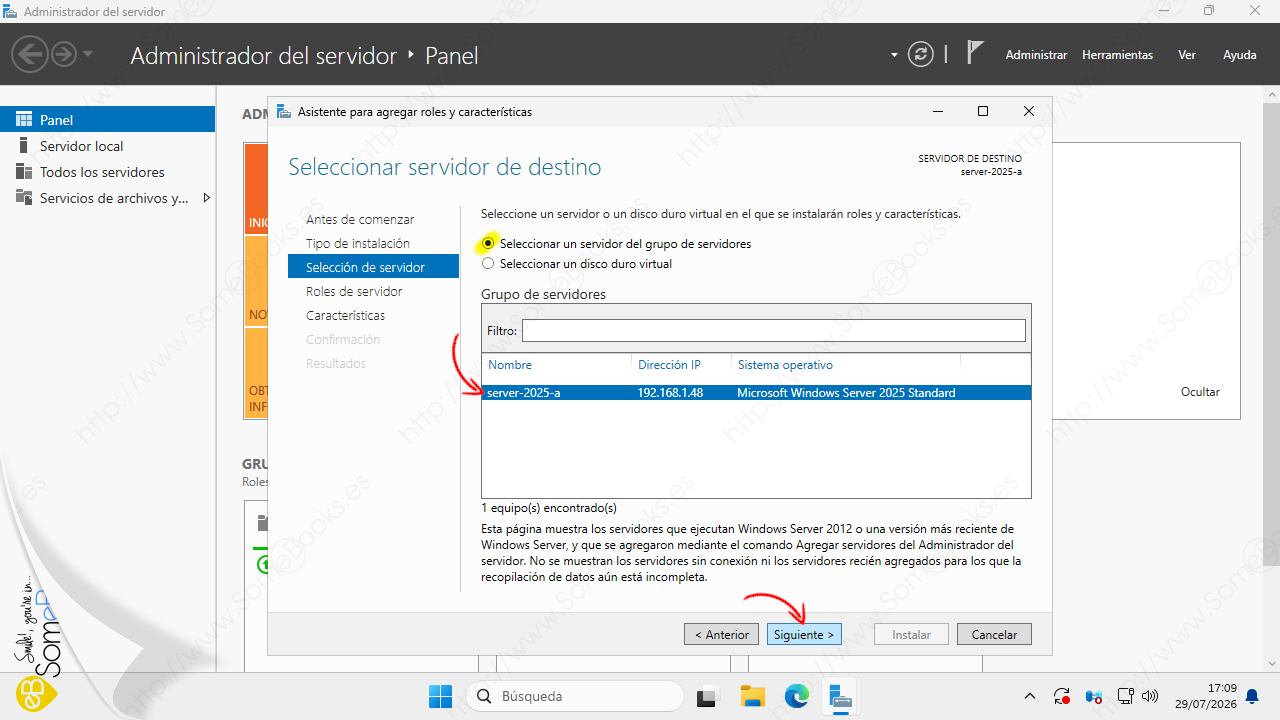This screenshot has height=720, width=1280.
Task: Open the Administrar menu
Action: pyautogui.click(x=1036, y=55)
